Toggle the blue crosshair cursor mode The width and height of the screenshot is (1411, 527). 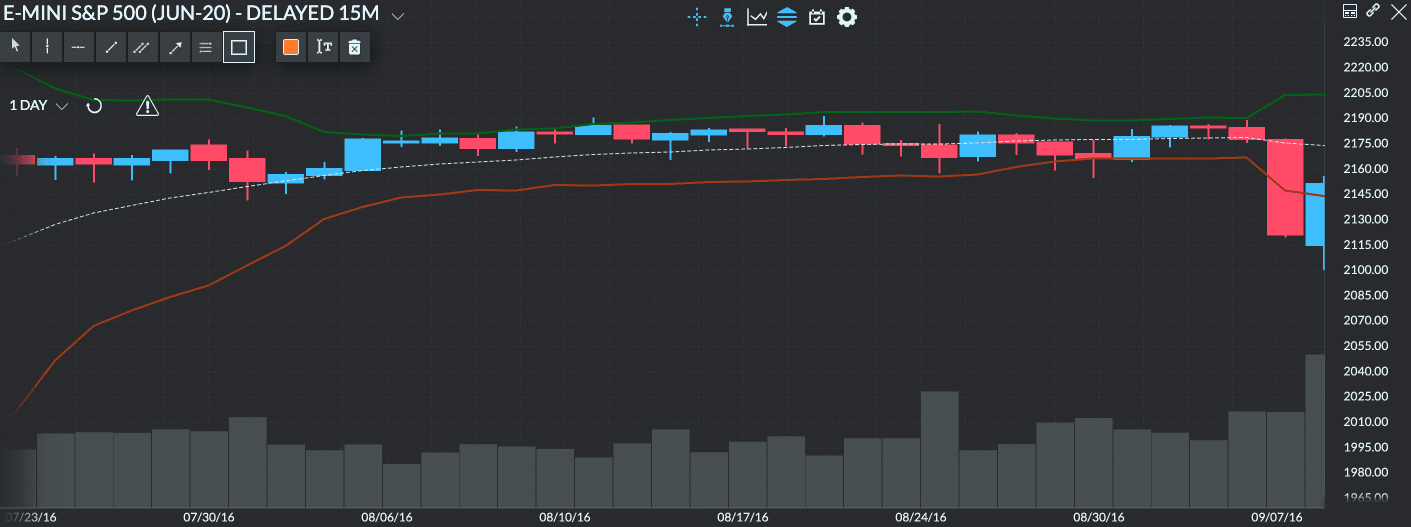point(696,17)
